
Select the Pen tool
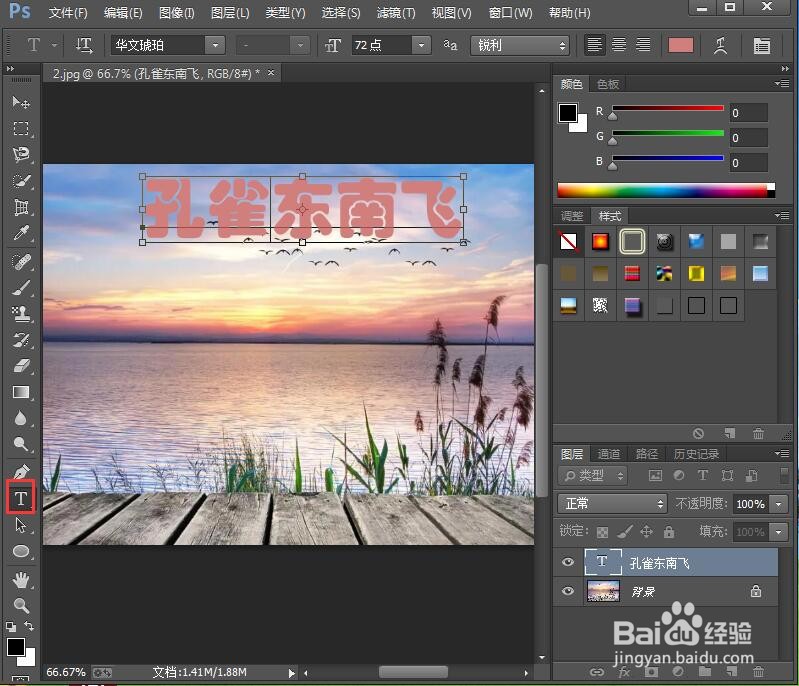click(20, 472)
